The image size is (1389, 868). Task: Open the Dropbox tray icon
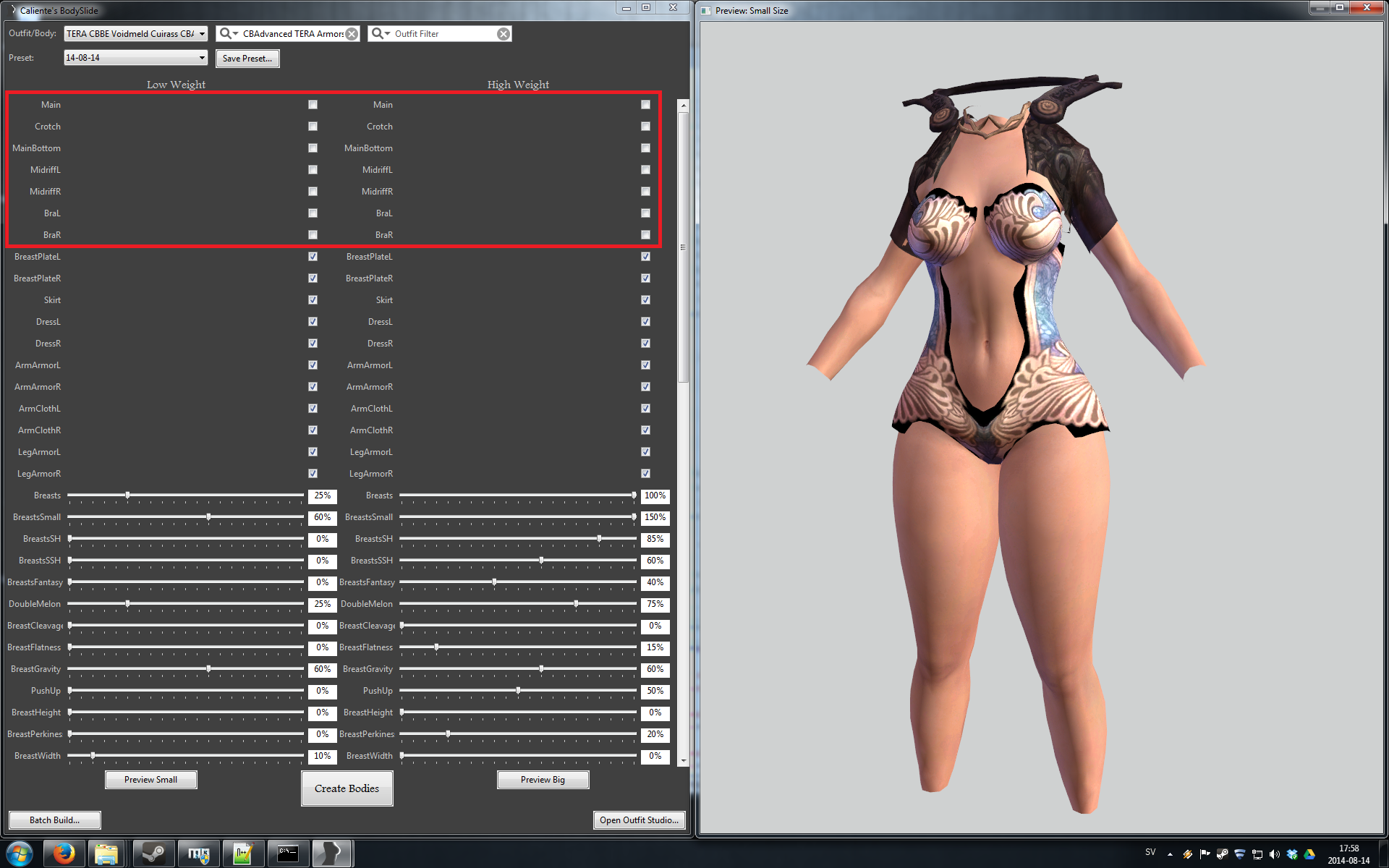(x=1292, y=854)
